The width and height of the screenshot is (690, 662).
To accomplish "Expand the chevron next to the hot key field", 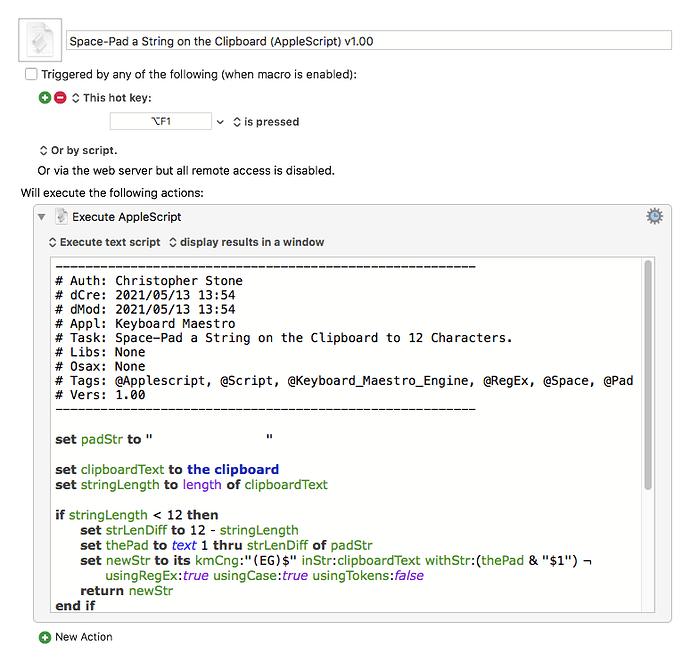I will [220, 122].
